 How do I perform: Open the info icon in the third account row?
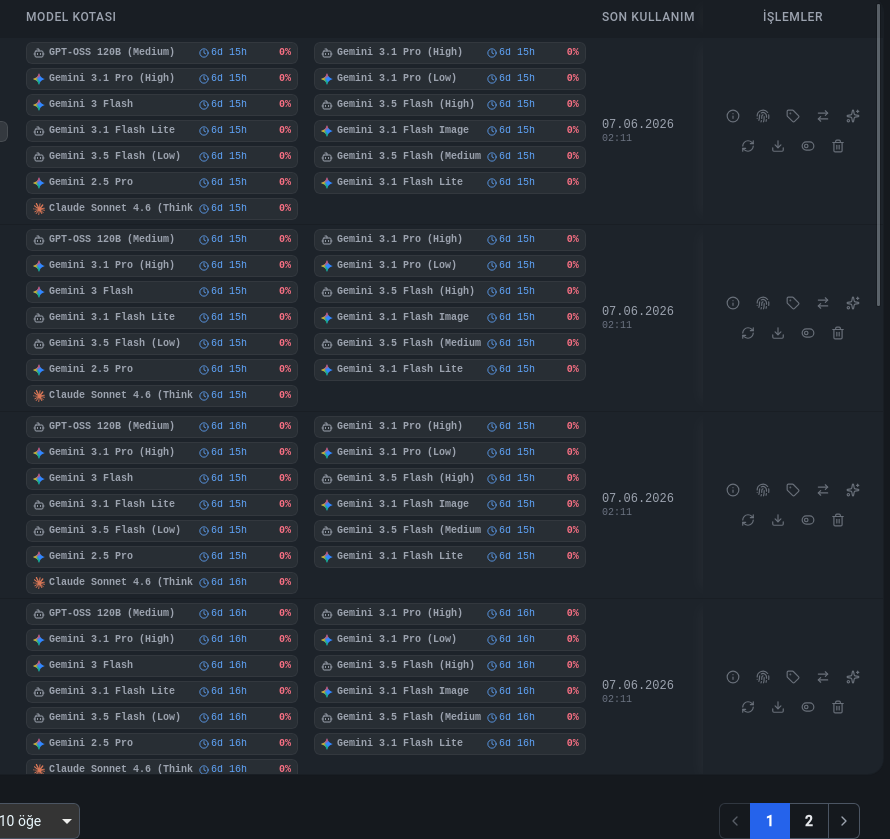point(733,490)
